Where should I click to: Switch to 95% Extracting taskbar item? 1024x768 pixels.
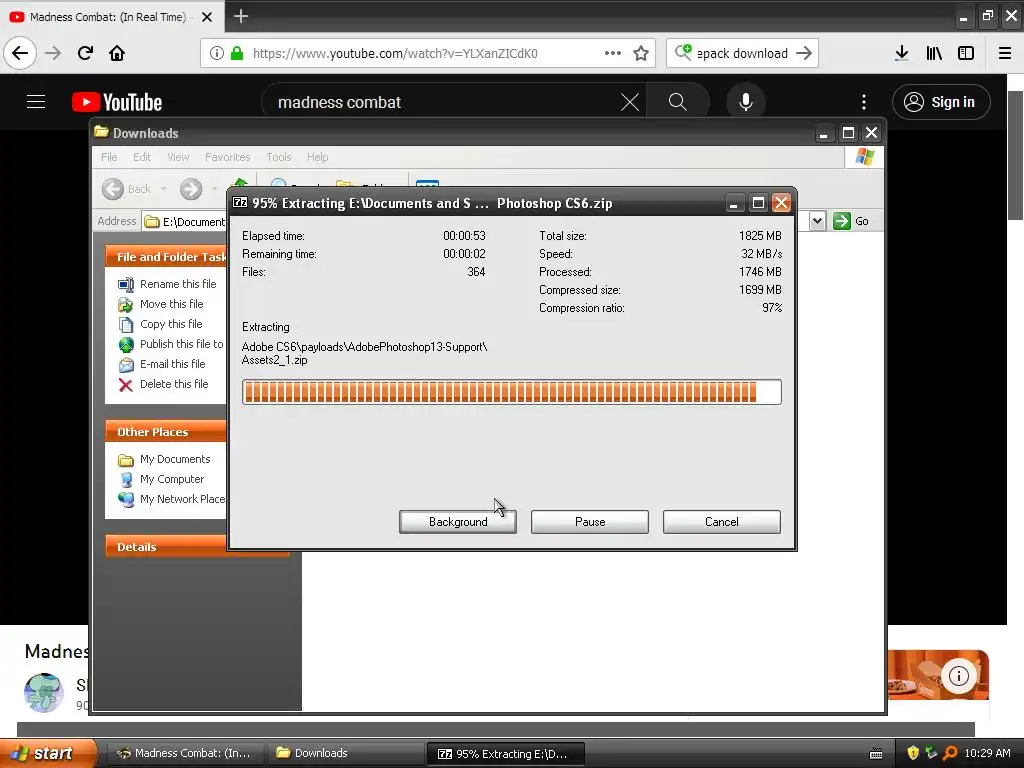pos(505,753)
